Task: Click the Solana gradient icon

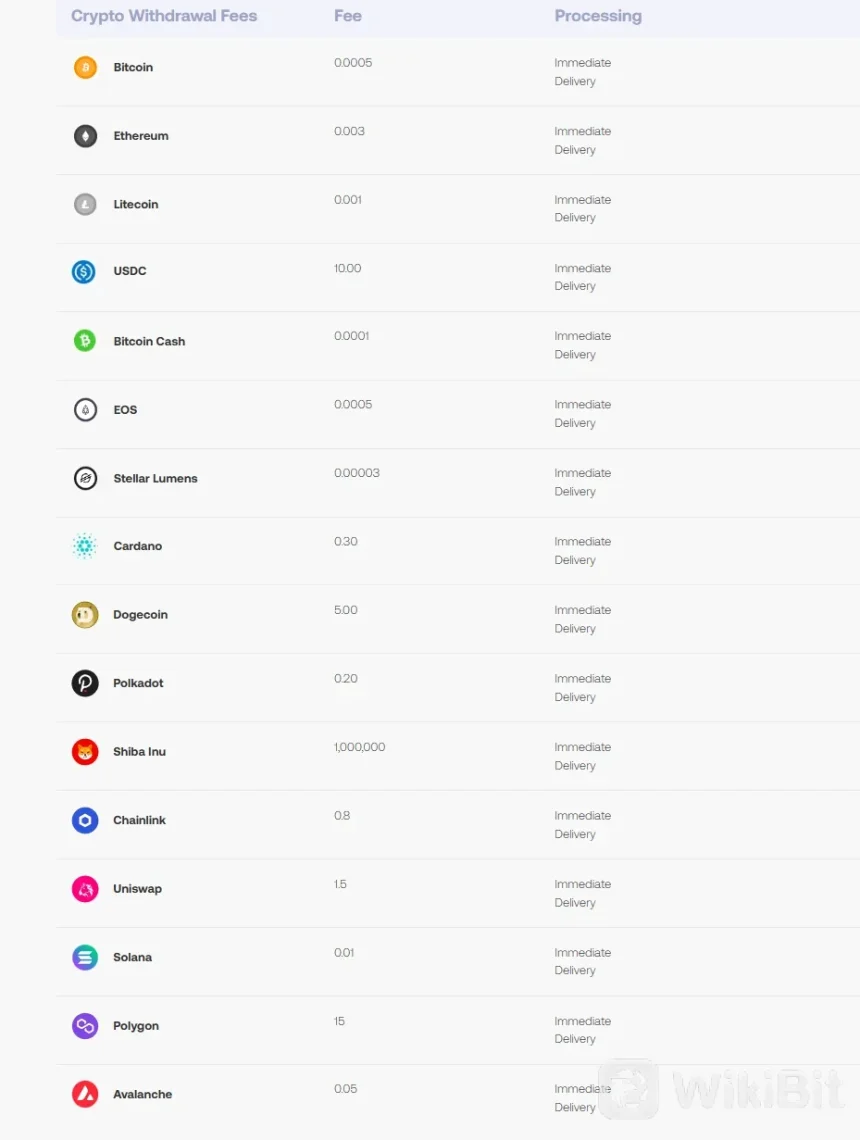Action: point(85,957)
